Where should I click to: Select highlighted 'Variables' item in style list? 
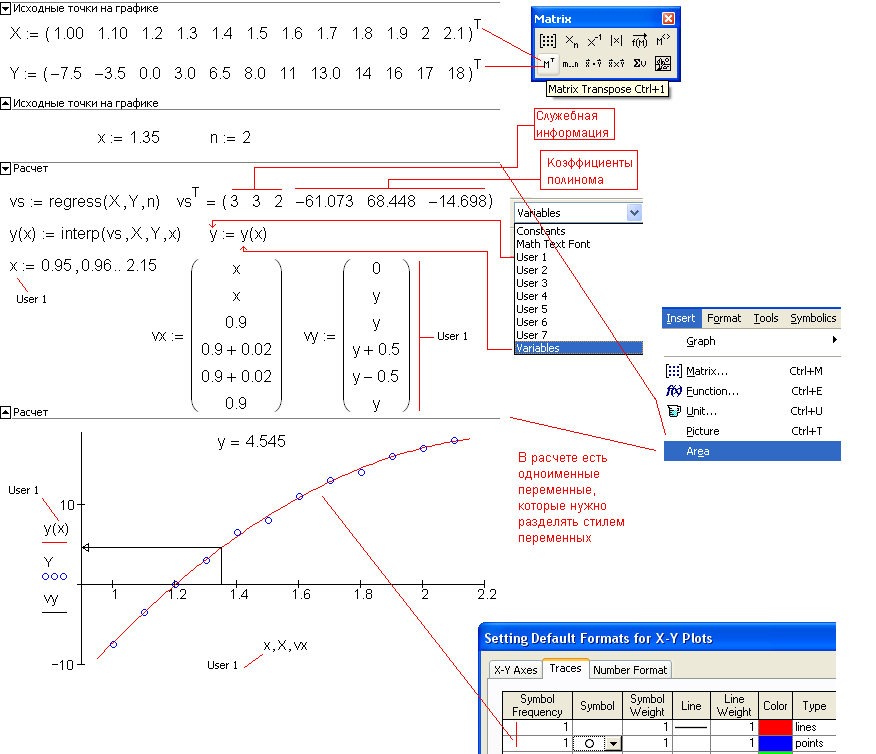pos(578,348)
